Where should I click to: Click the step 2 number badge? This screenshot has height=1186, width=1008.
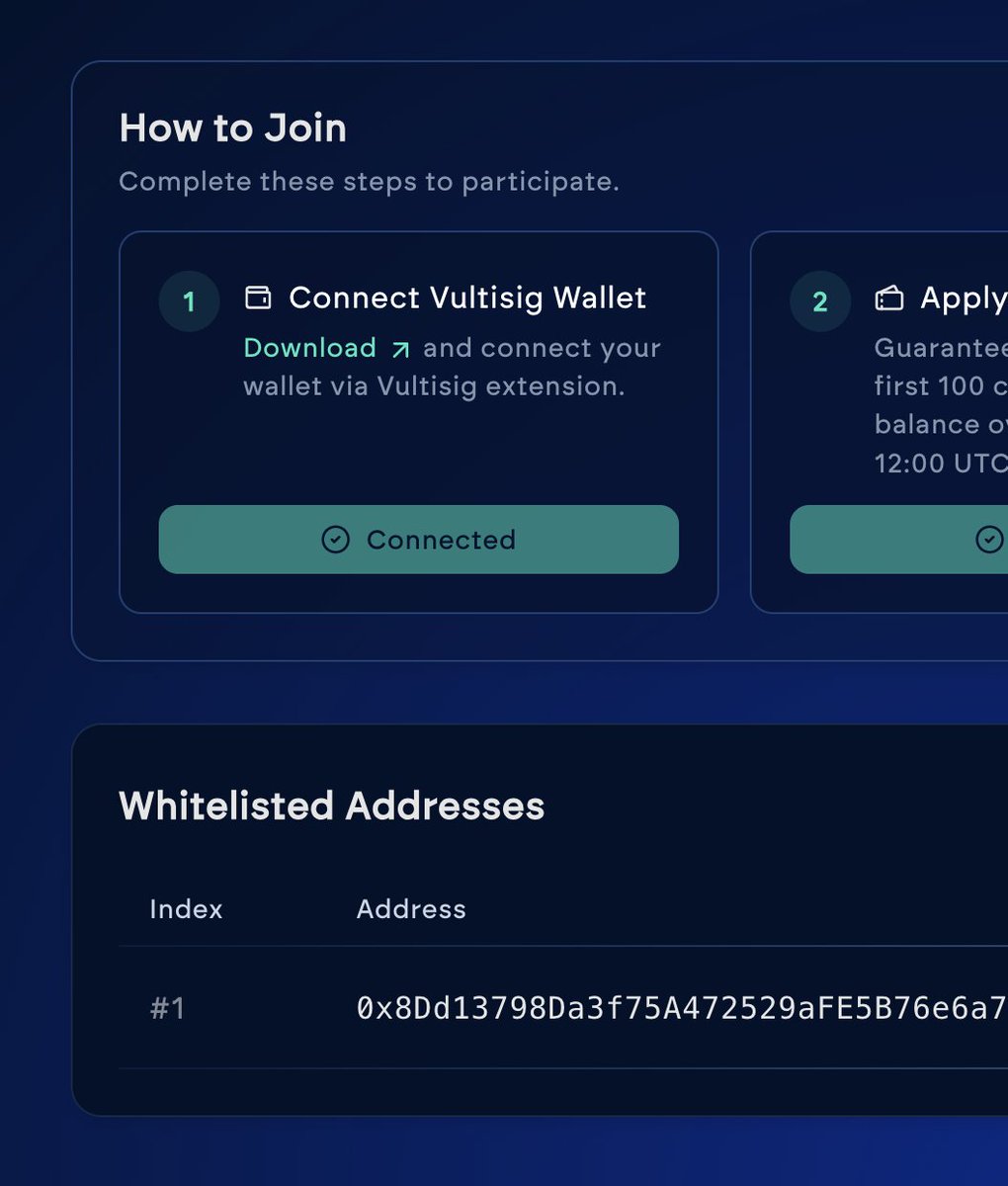click(x=819, y=301)
